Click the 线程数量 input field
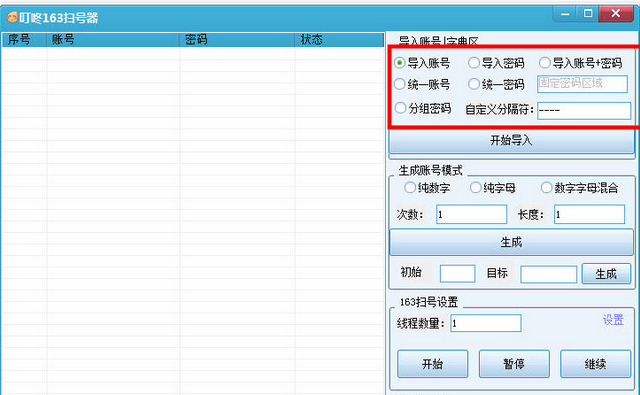This screenshot has height=395, width=640. pos(486,323)
